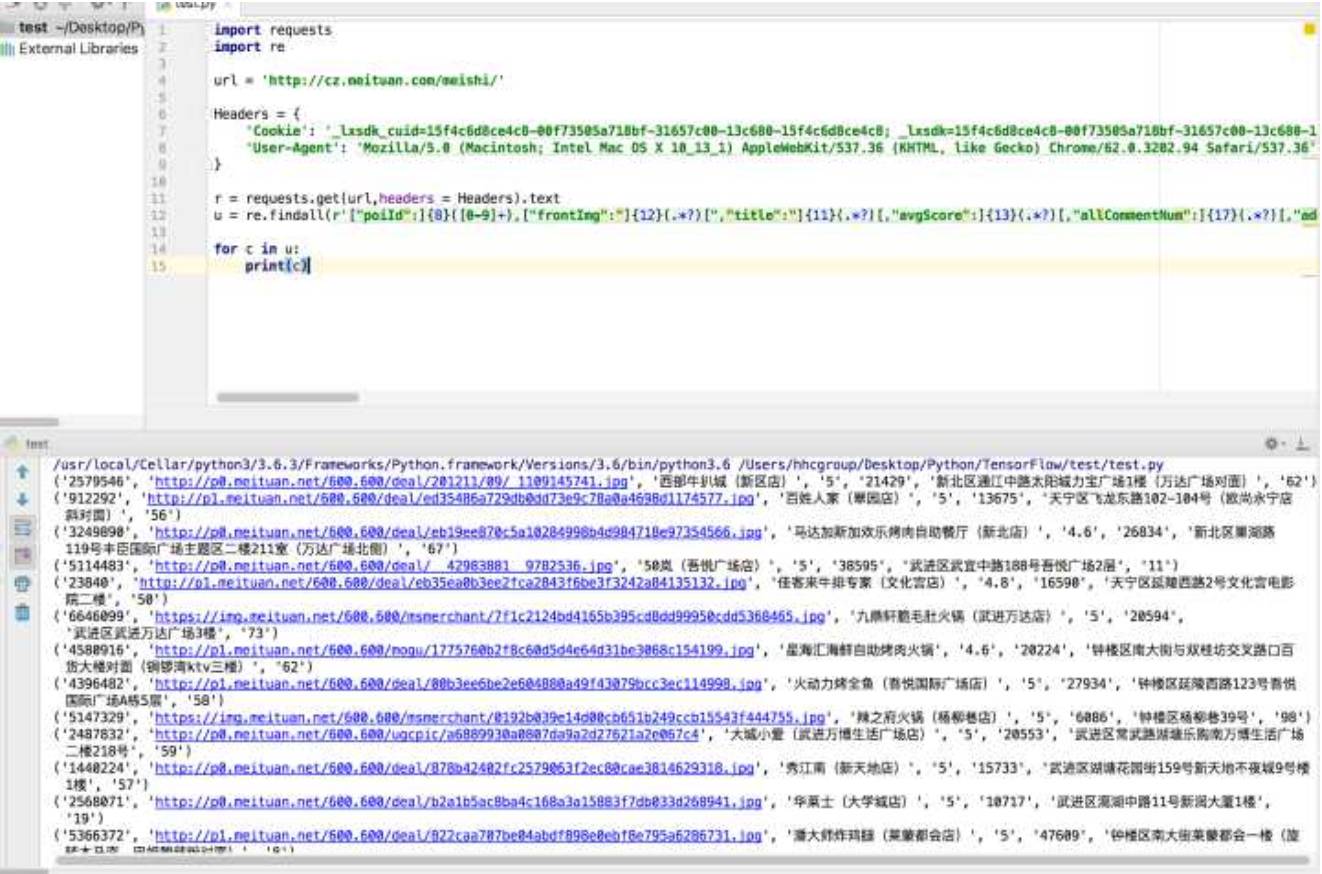This screenshot has height=874, width=1322.
Task: Select the test project root in the tree
Action: (x=72, y=28)
